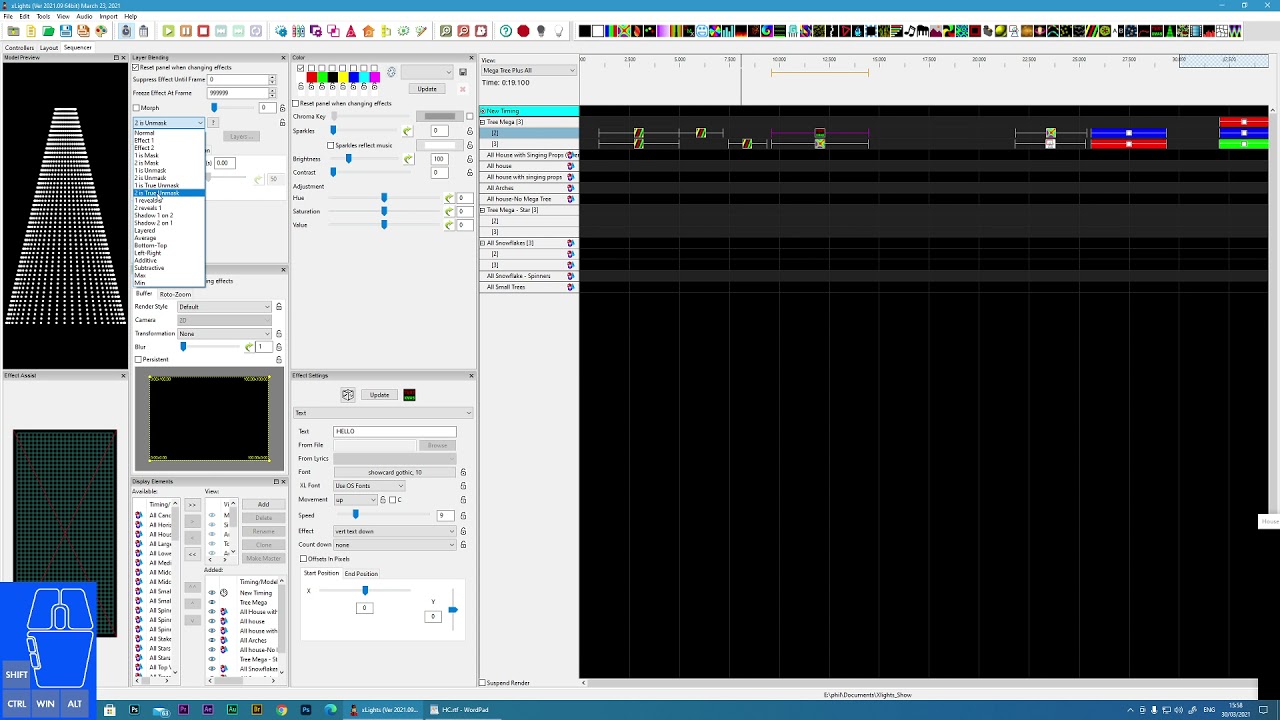Click the dice randomize icon in Effect Settings

click(x=347, y=395)
